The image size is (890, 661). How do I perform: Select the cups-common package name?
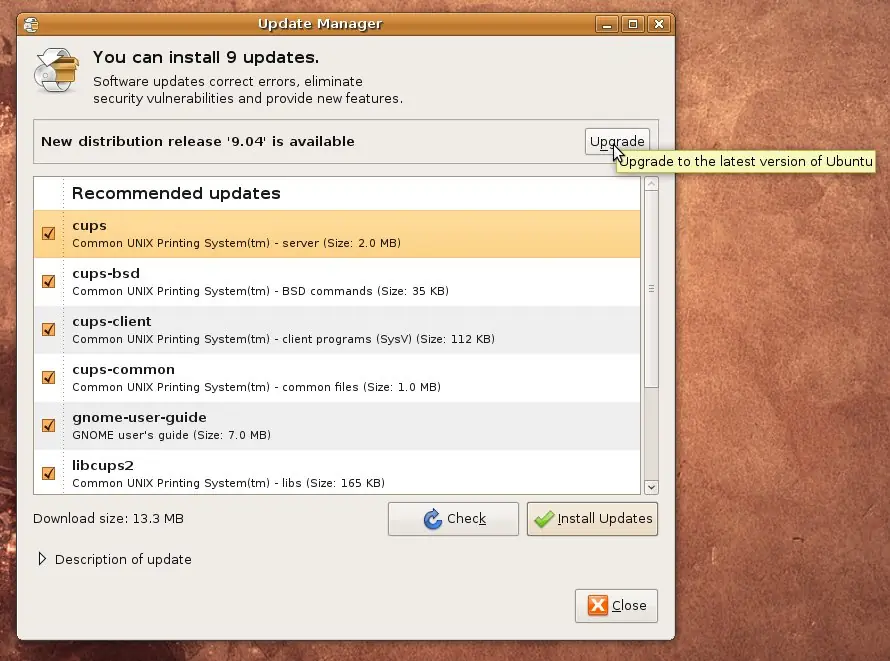coord(123,369)
